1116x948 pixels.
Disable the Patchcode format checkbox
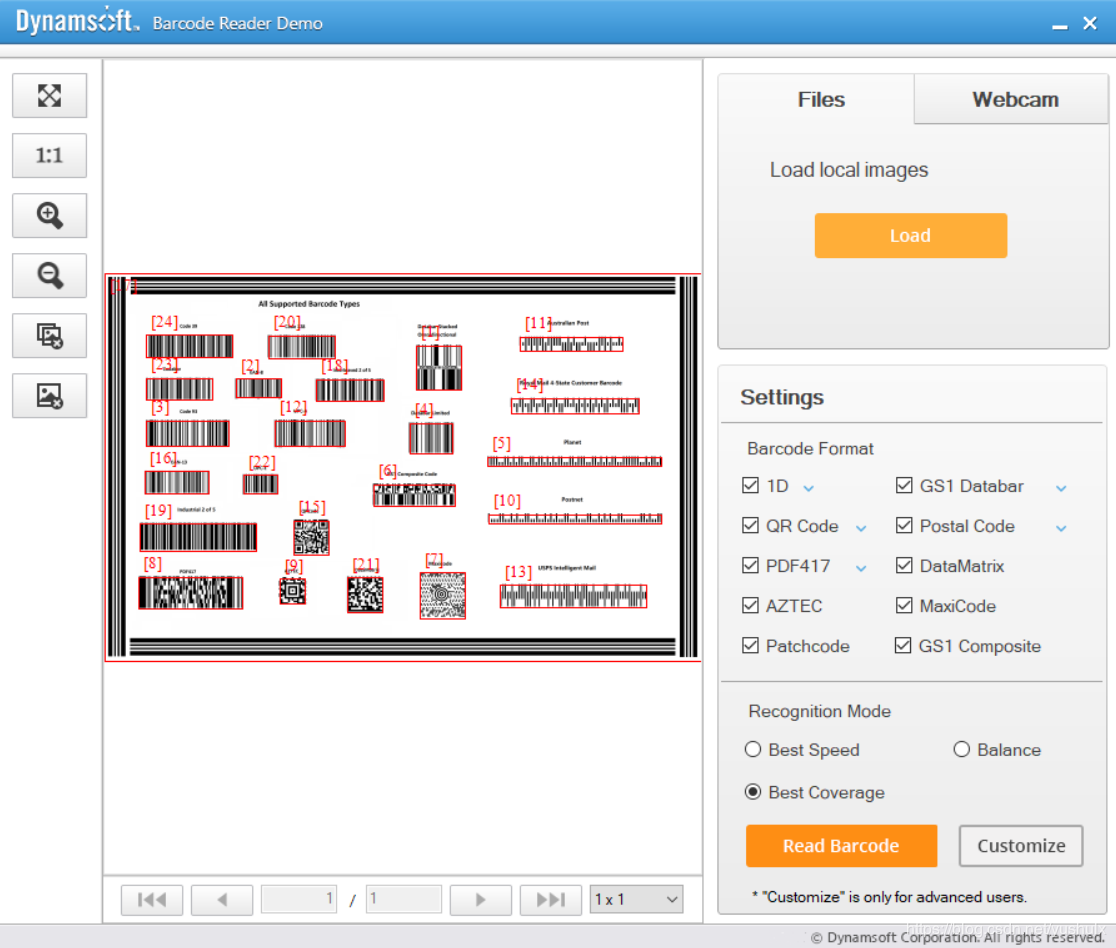tap(750, 646)
